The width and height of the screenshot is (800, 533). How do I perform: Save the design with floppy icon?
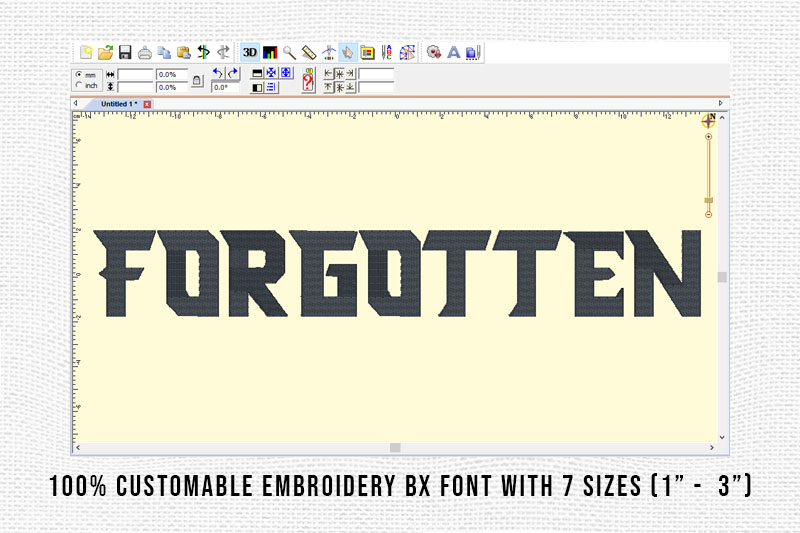125,53
